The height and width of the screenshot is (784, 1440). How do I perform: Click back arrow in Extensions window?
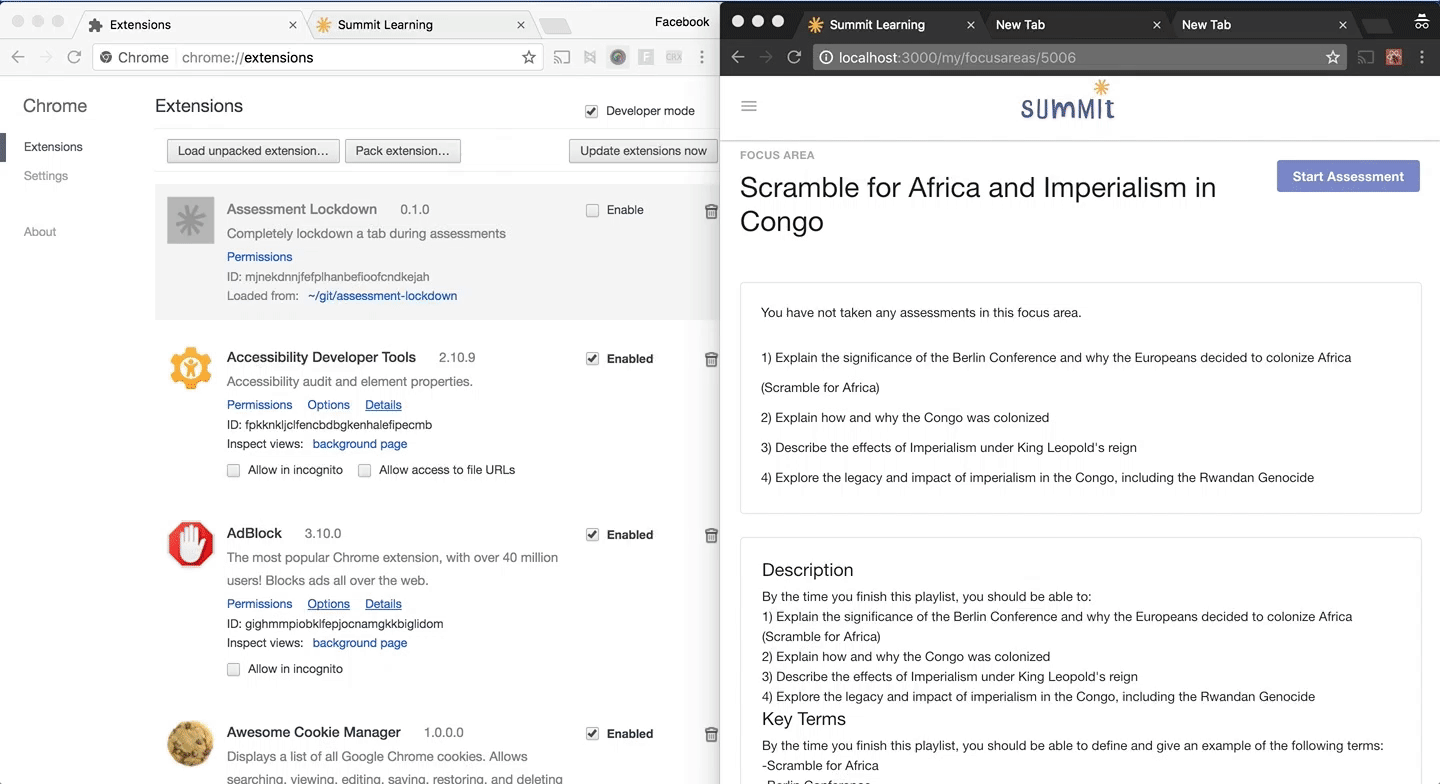point(17,57)
